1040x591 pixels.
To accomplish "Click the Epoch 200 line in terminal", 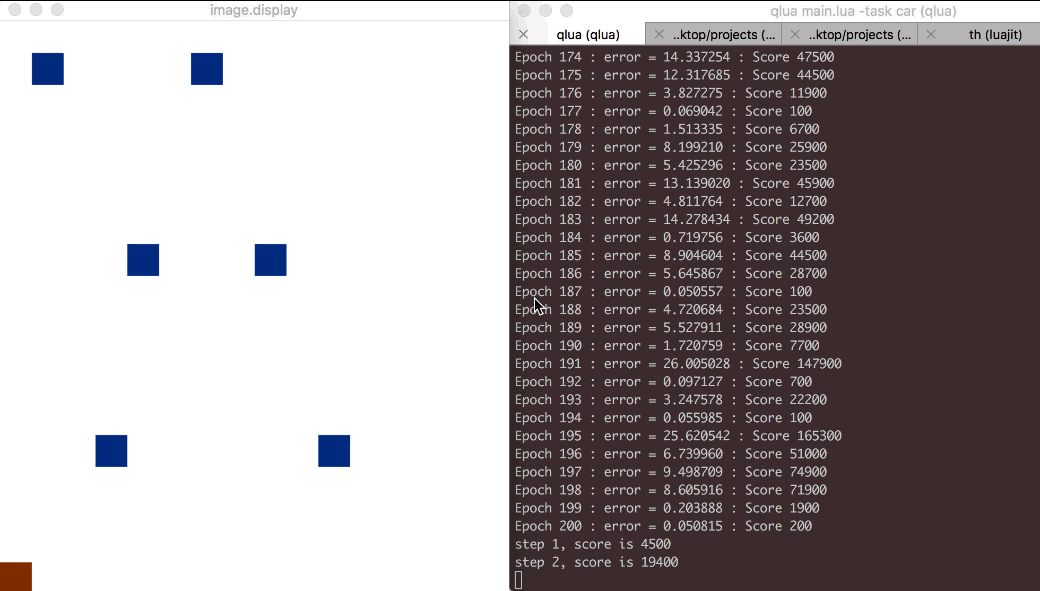I will tap(663, 526).
